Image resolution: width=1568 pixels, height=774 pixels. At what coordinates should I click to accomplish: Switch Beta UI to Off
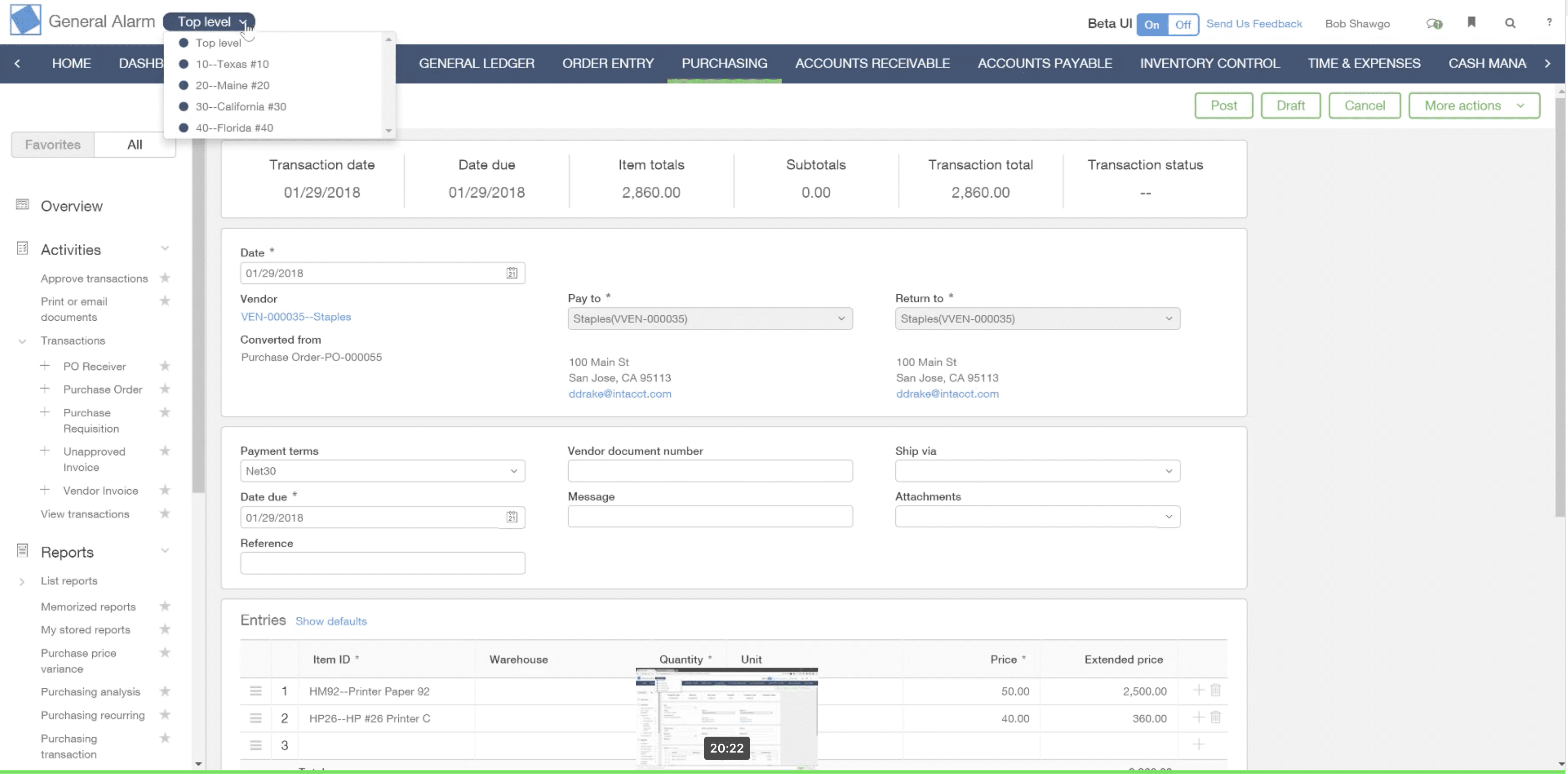1183,24
